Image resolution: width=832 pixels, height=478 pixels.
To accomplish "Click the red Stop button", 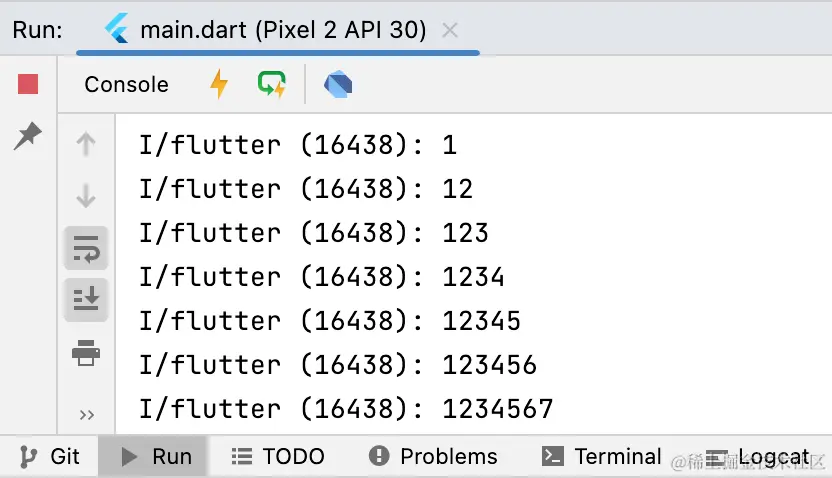I will [28, 85].
